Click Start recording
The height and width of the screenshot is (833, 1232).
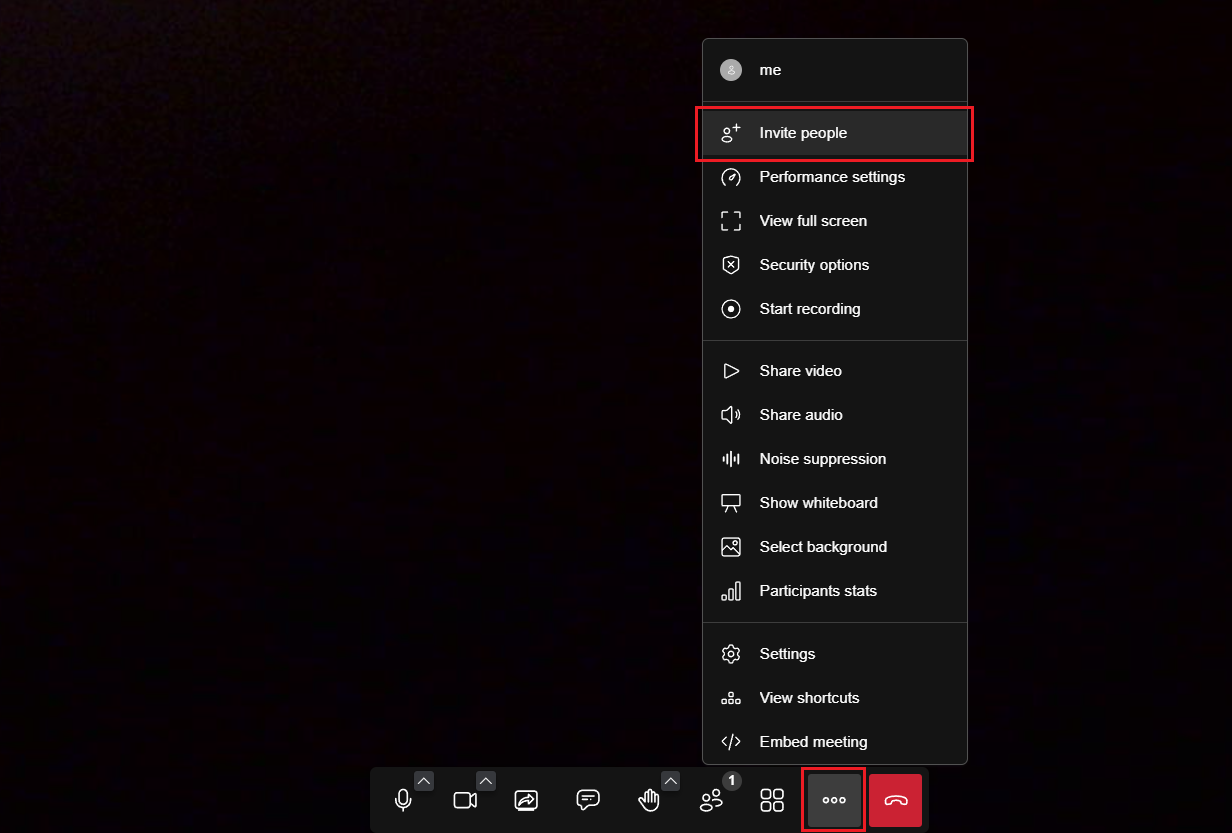(809, 309)
